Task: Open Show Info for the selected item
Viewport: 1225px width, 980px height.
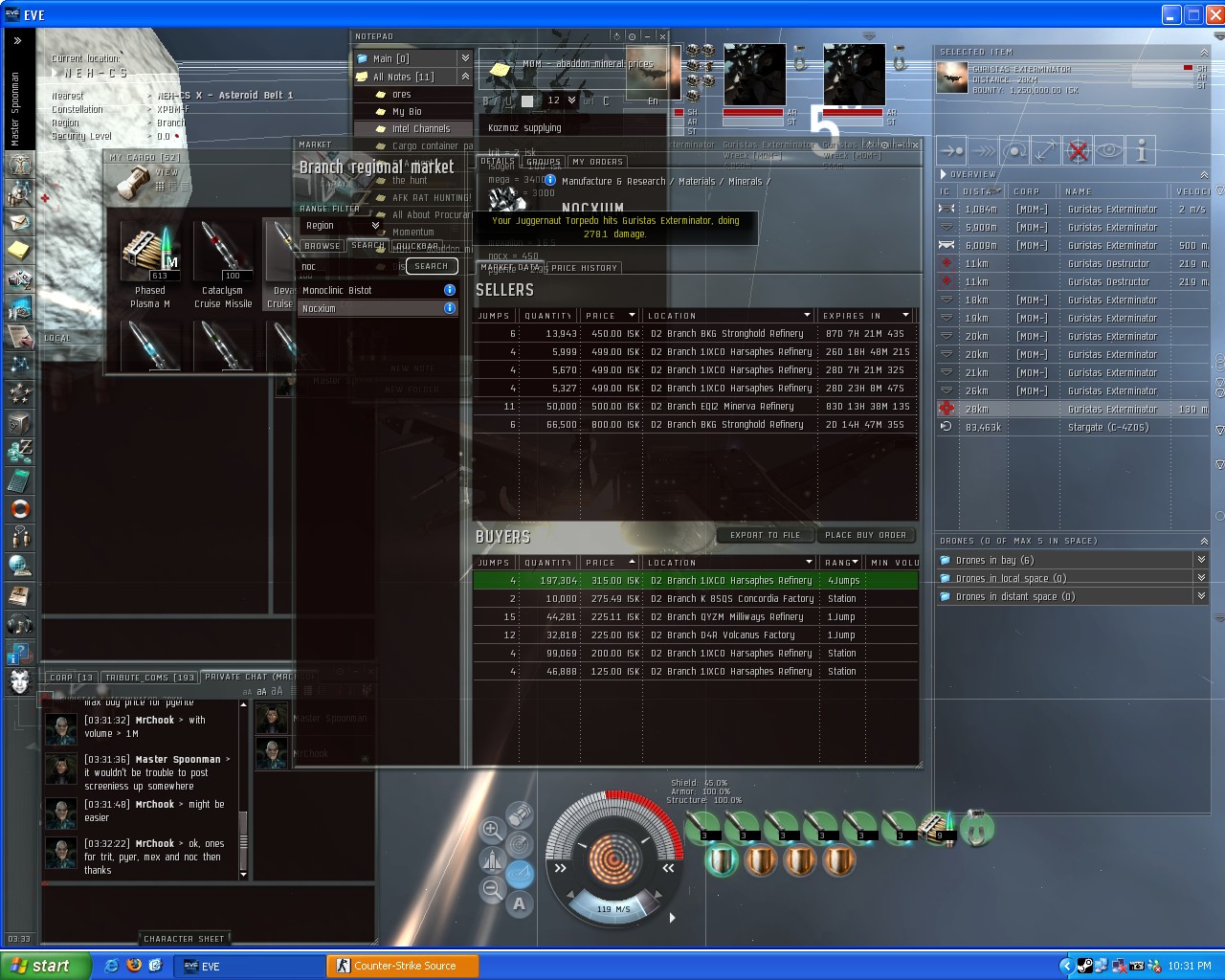Action: coord(1141,151)
